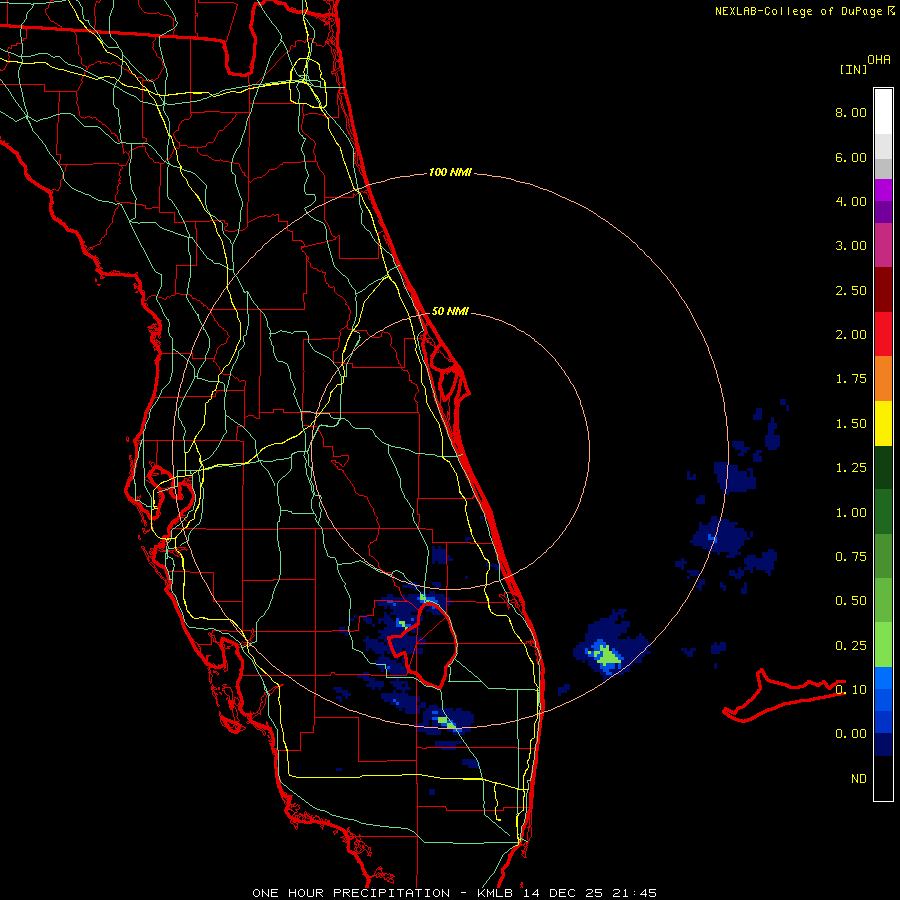Select the 0.00 legend value
Viewport: 900px width, 900px height.
tap(851, 734)
